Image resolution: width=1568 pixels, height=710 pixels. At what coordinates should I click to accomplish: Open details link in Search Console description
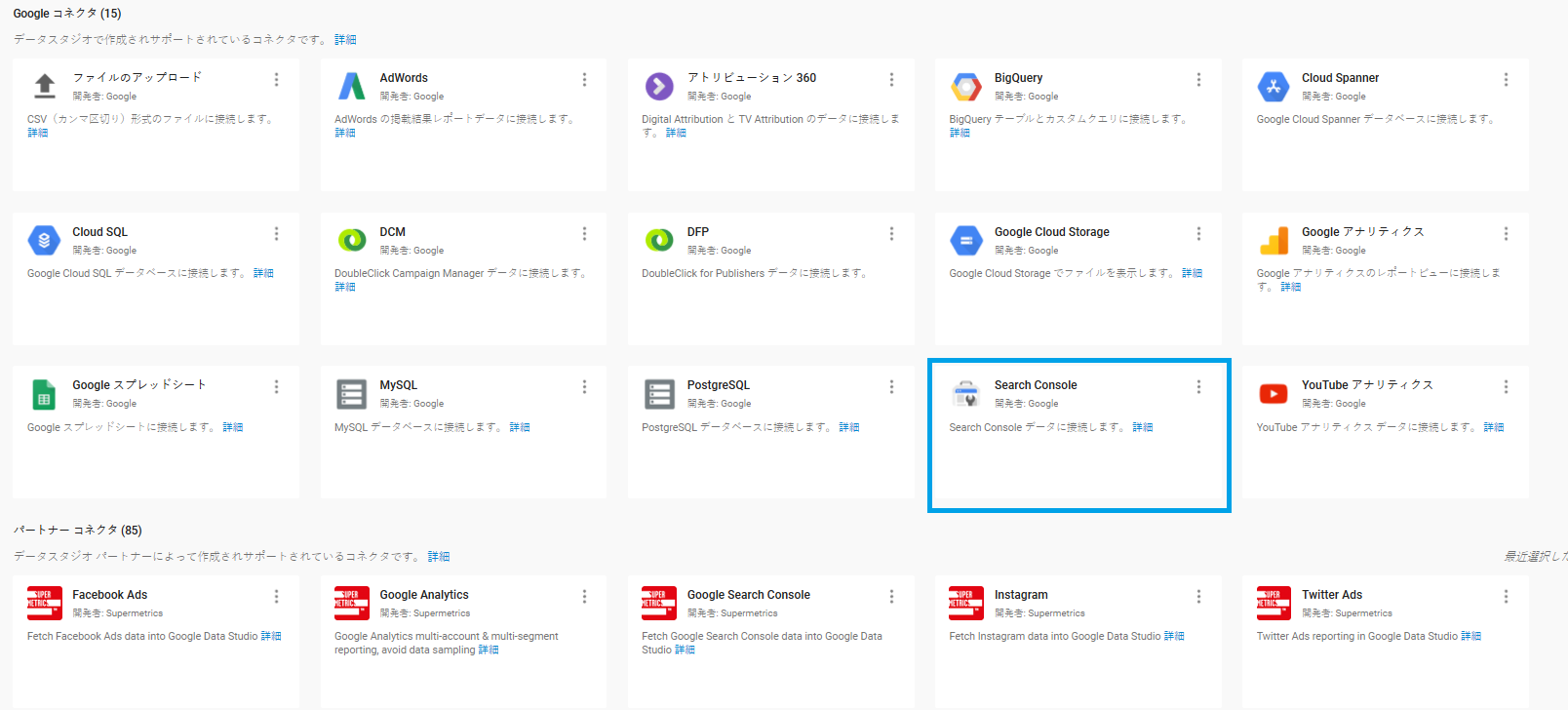click(1143, 427)
